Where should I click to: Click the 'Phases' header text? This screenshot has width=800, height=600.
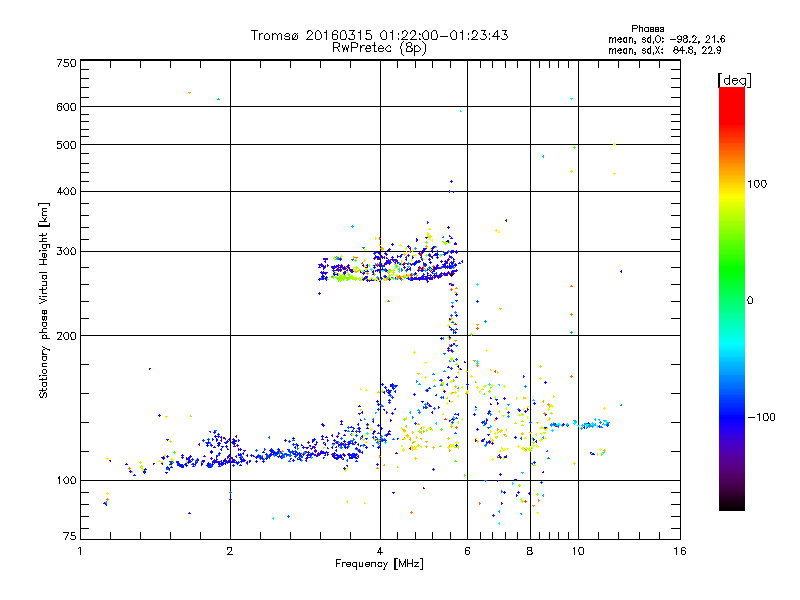coord(647,29)
